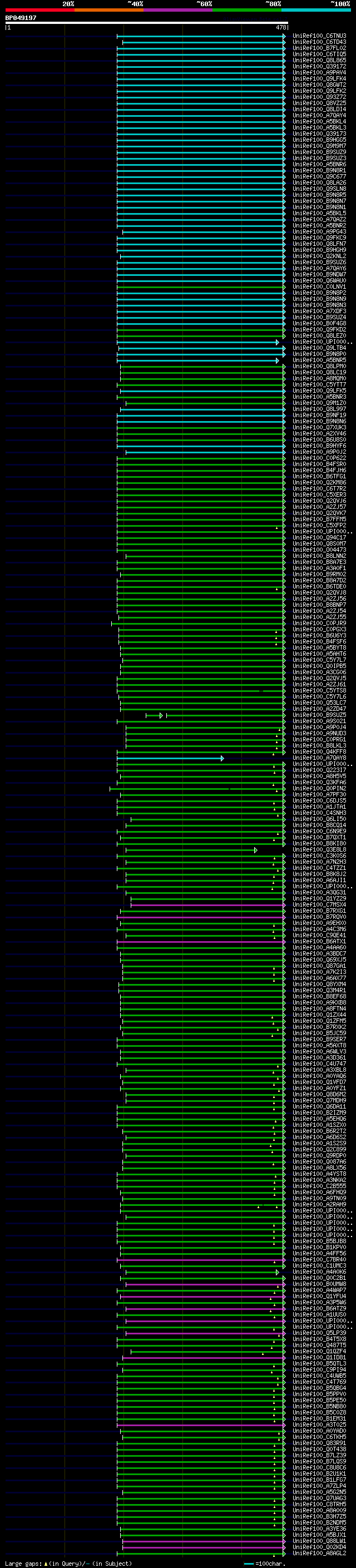Click the purple ~60% identity legend segment
Image resolution: width=356 pixels, height=1568 pixels.
[177, 10]
